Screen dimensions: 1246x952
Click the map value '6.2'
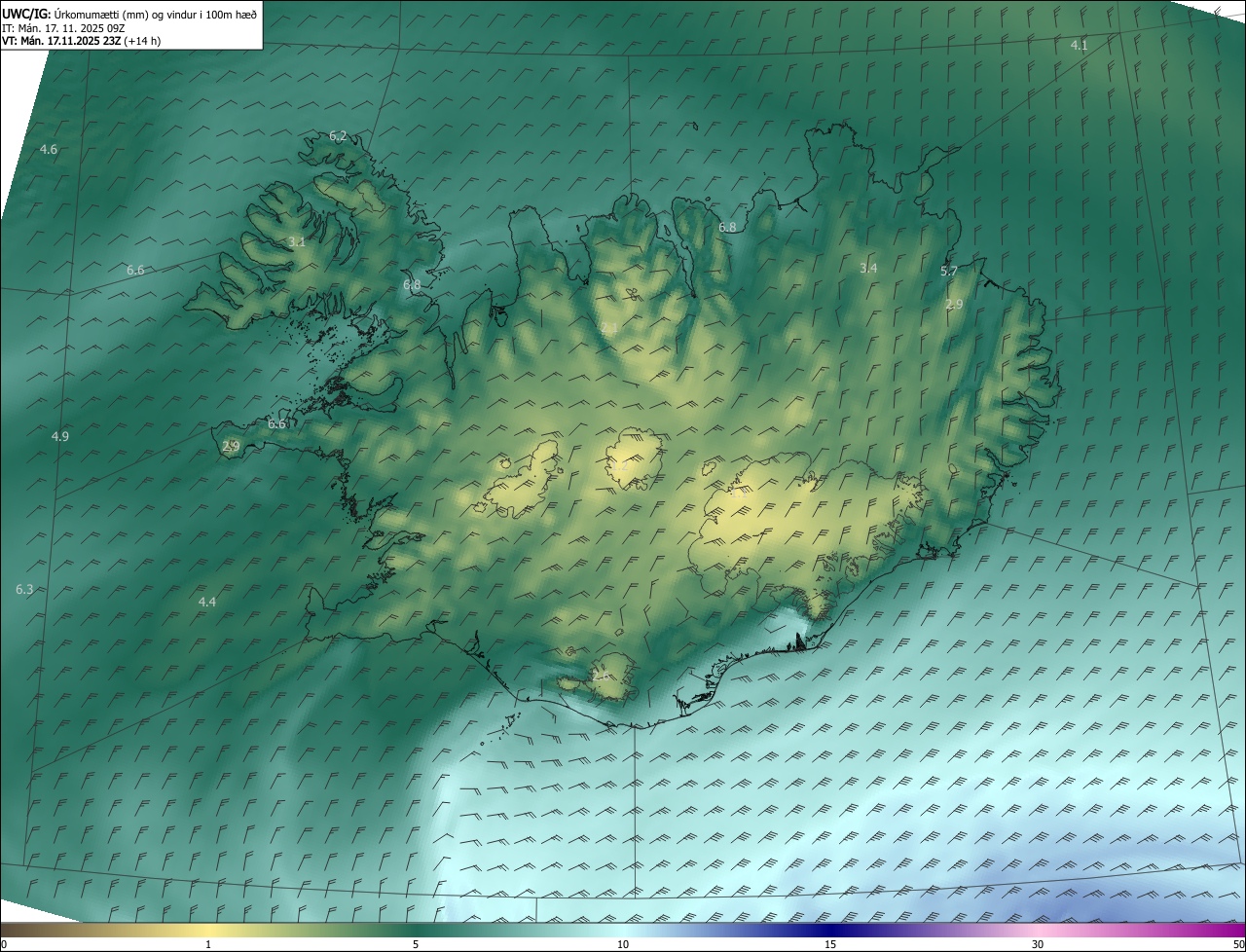coord(338,136)
